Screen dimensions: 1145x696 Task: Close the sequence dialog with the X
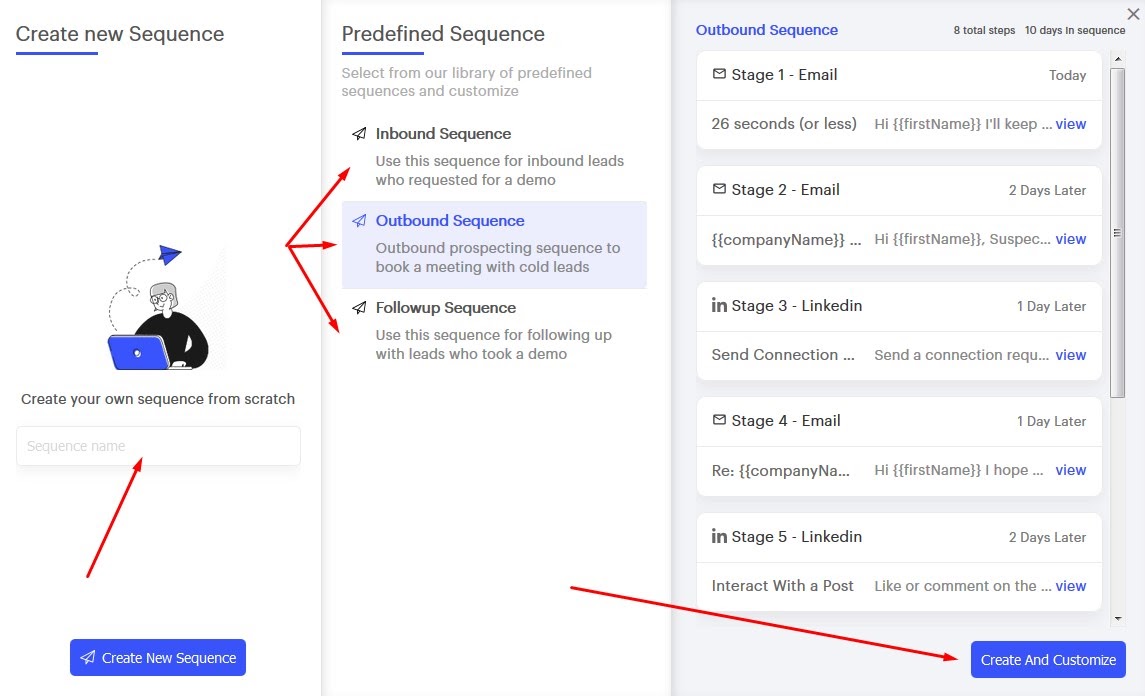1133,14
